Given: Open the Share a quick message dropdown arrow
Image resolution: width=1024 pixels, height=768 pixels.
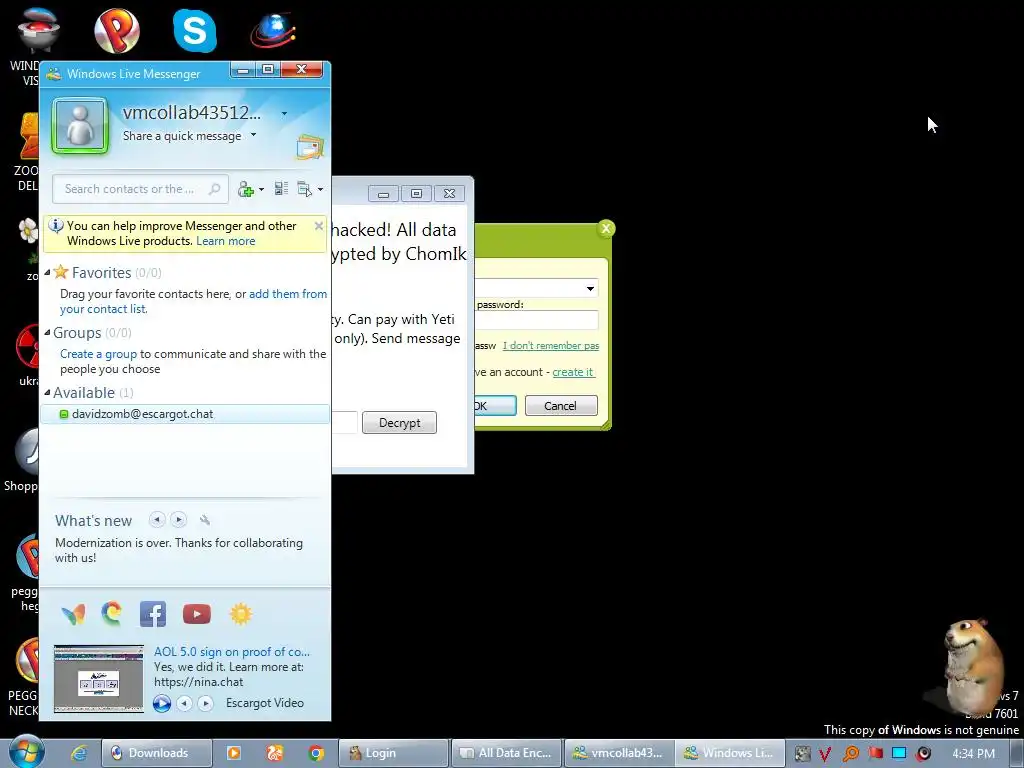Looking at the screenshot, I should click(x=253, y=135).
